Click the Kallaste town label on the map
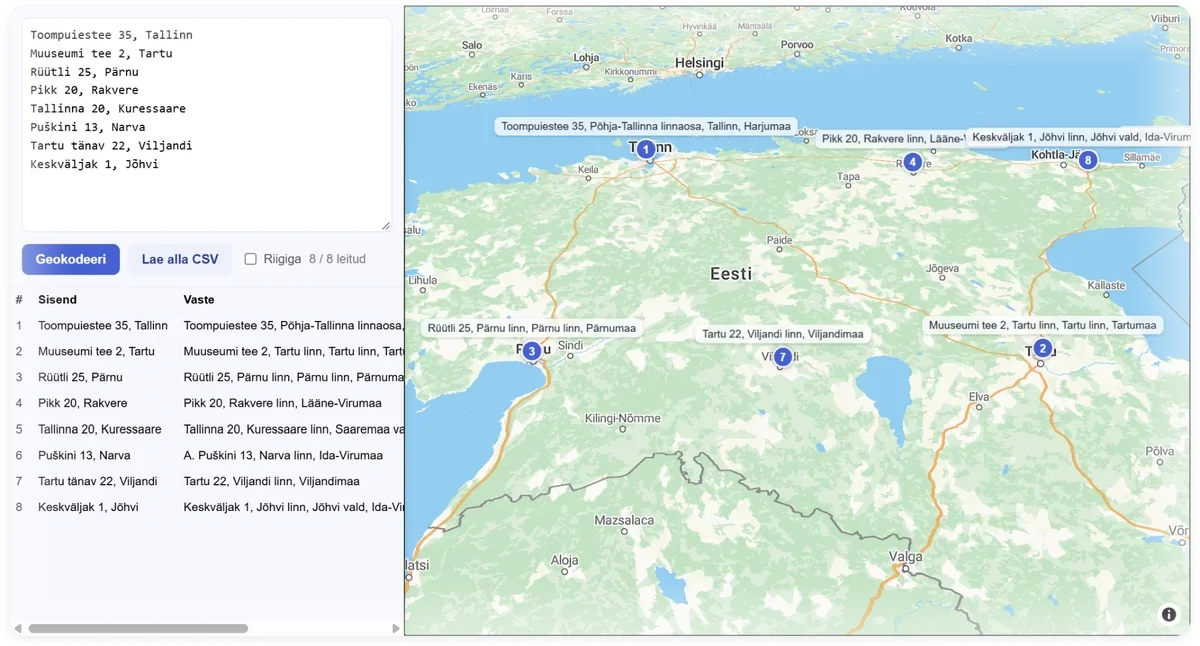1200x646 pixels. [1106, 285]
